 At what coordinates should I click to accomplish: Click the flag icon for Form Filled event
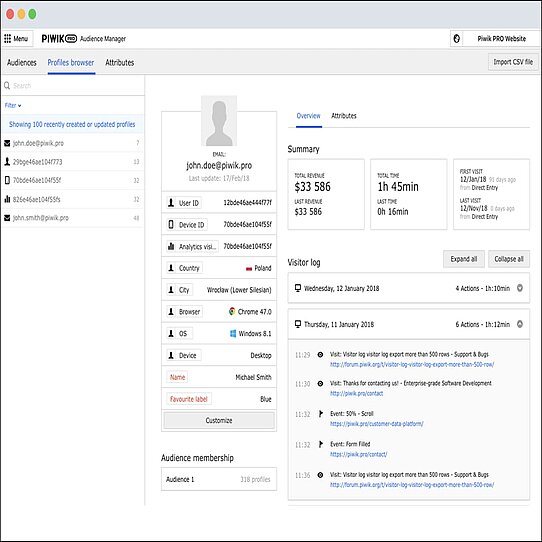click(x=320, y=444)
